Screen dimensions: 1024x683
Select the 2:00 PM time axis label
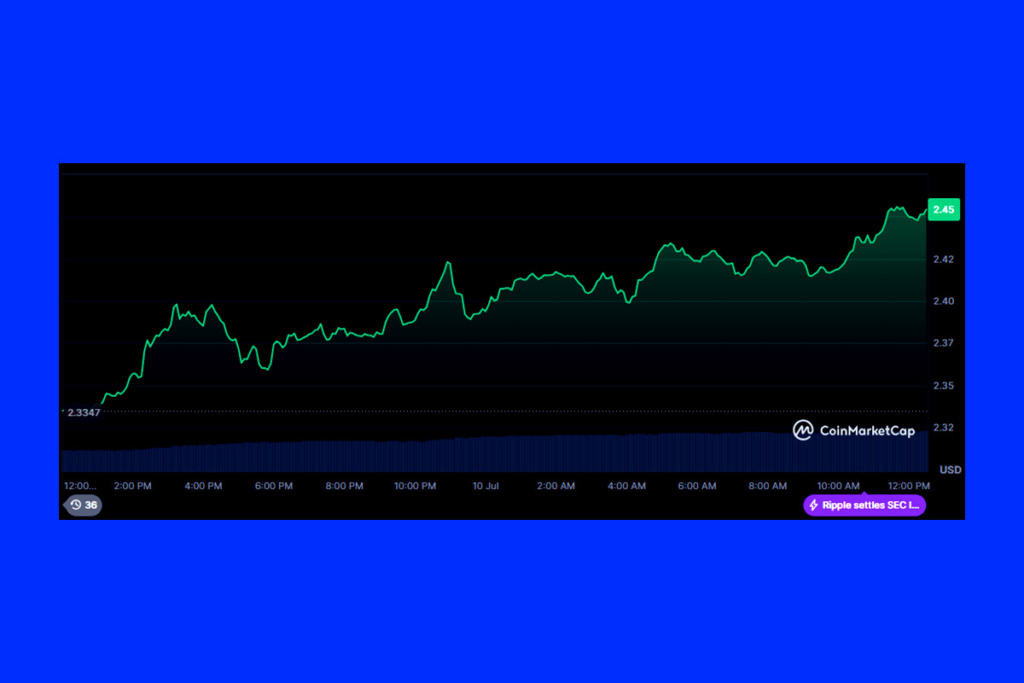132,486
